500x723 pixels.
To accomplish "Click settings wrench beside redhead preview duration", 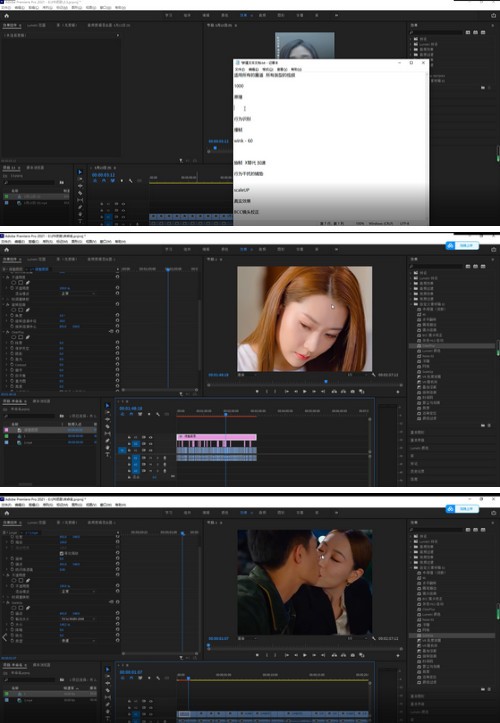I will (374, 375).
